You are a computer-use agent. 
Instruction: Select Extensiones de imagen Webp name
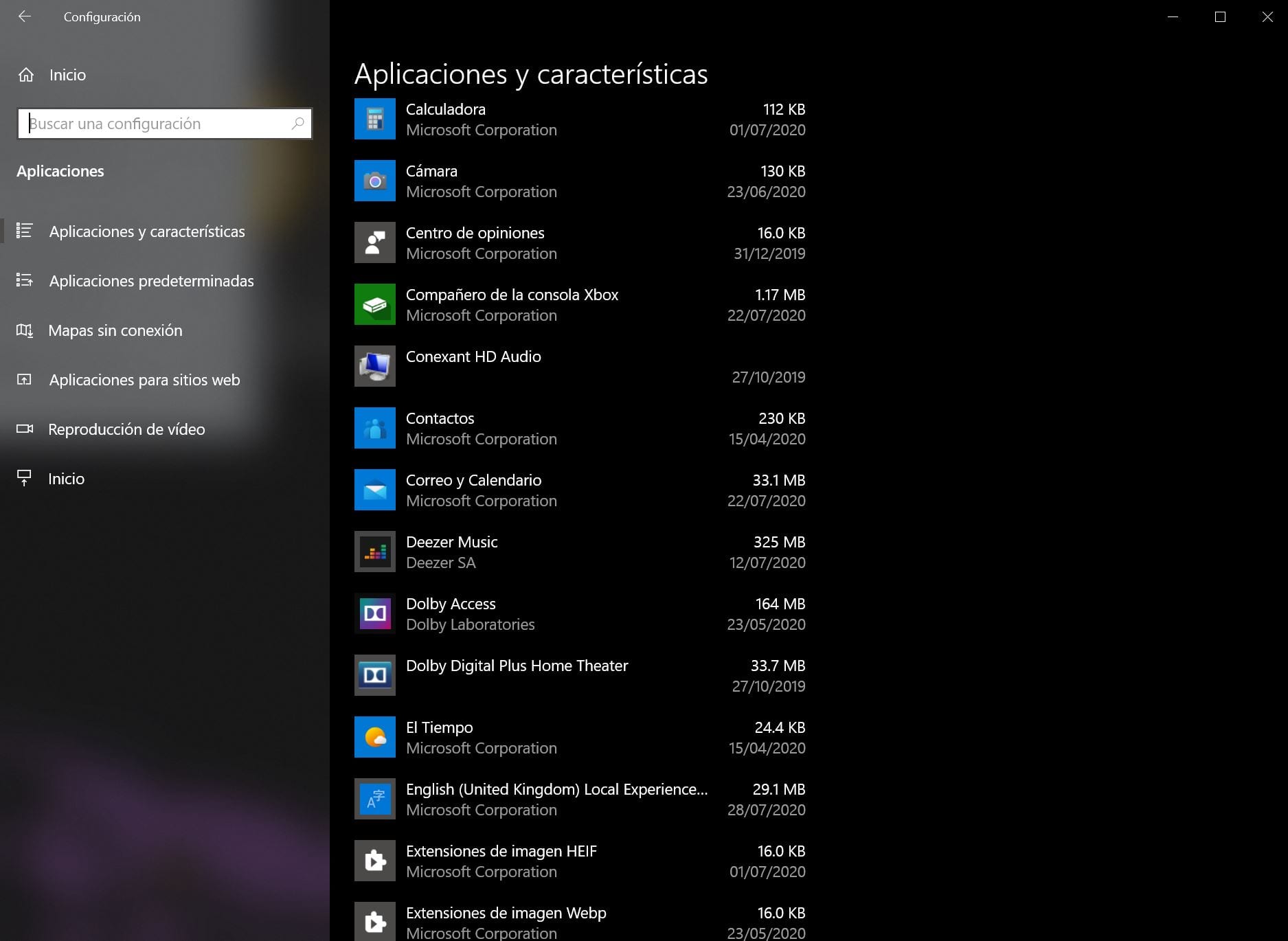click(x=506, y=913)
